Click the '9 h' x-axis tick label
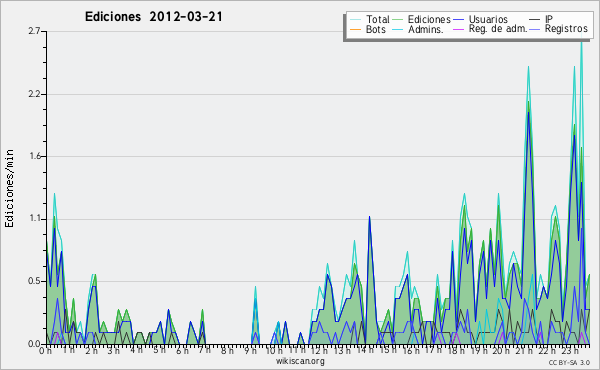The height and width of the screenshot is (370, 600). [x=250, y=351]
